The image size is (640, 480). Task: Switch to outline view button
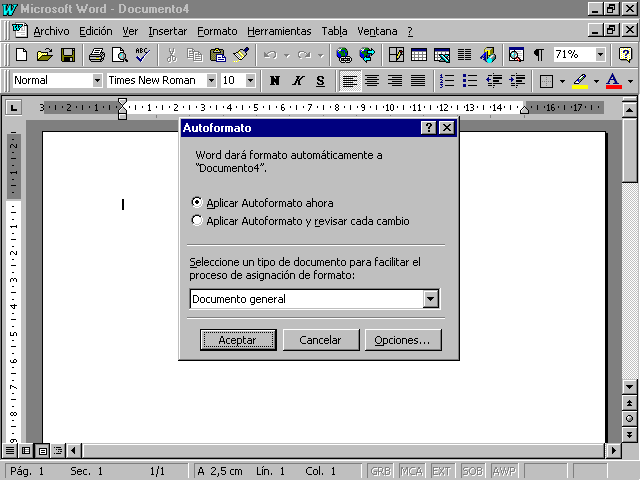point(58,451)
